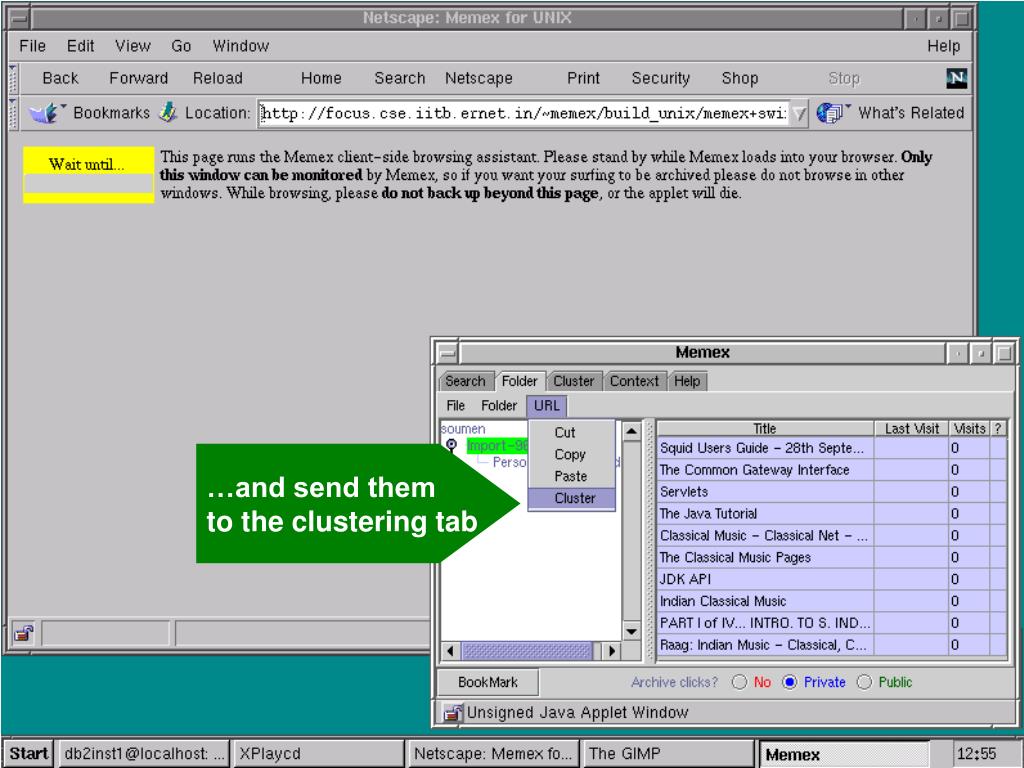Sort by the Title column header
The height and width of the screenshot is (768, 1024).
point(765,428)
